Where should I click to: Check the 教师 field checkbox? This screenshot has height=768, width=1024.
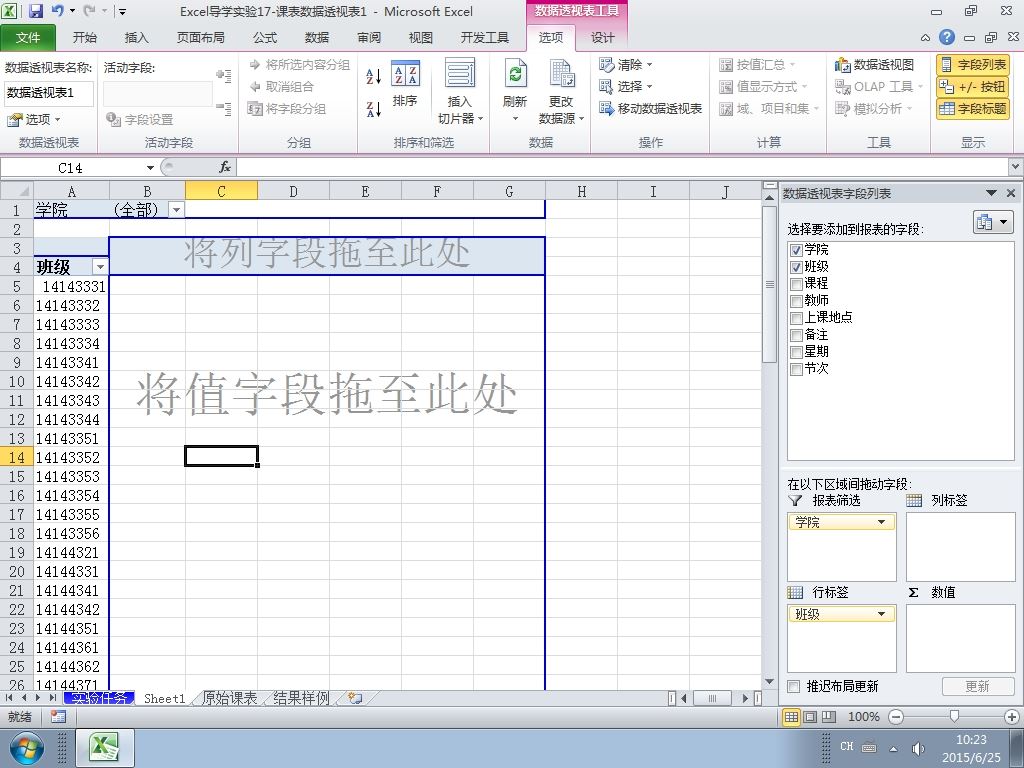[x=796, y=300]
